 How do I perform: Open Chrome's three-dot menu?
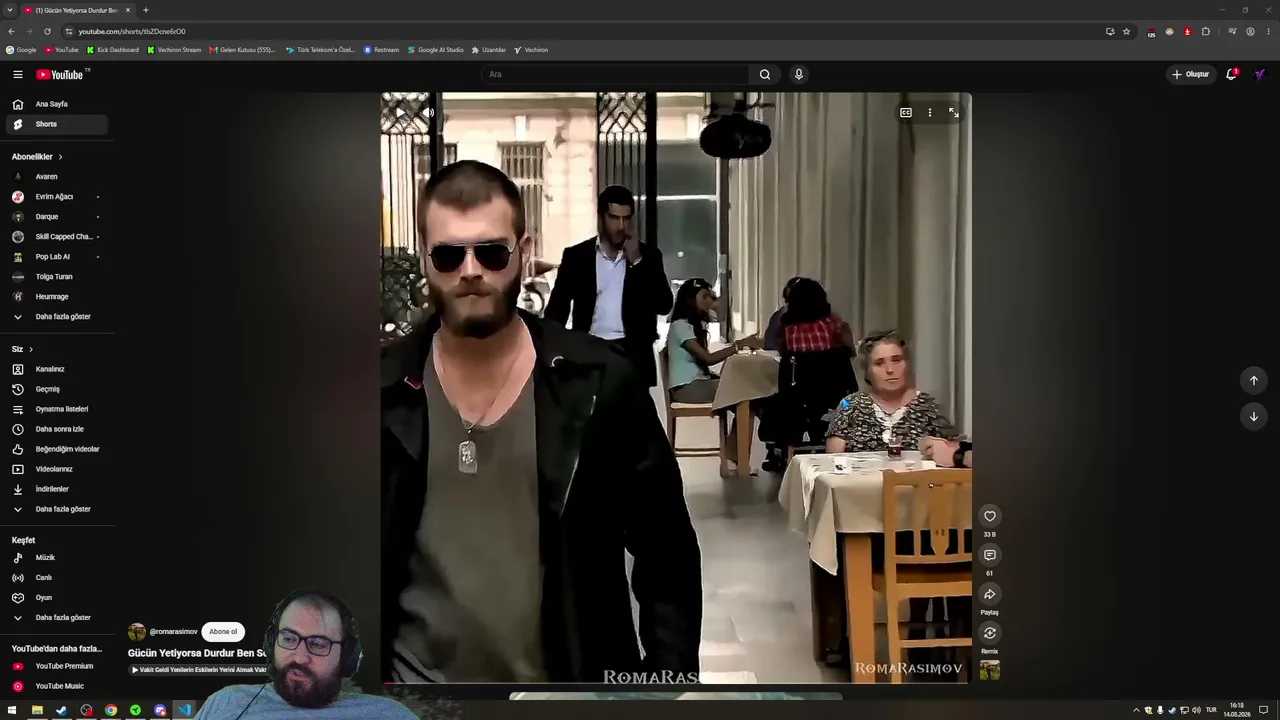tap(1269, 31)
